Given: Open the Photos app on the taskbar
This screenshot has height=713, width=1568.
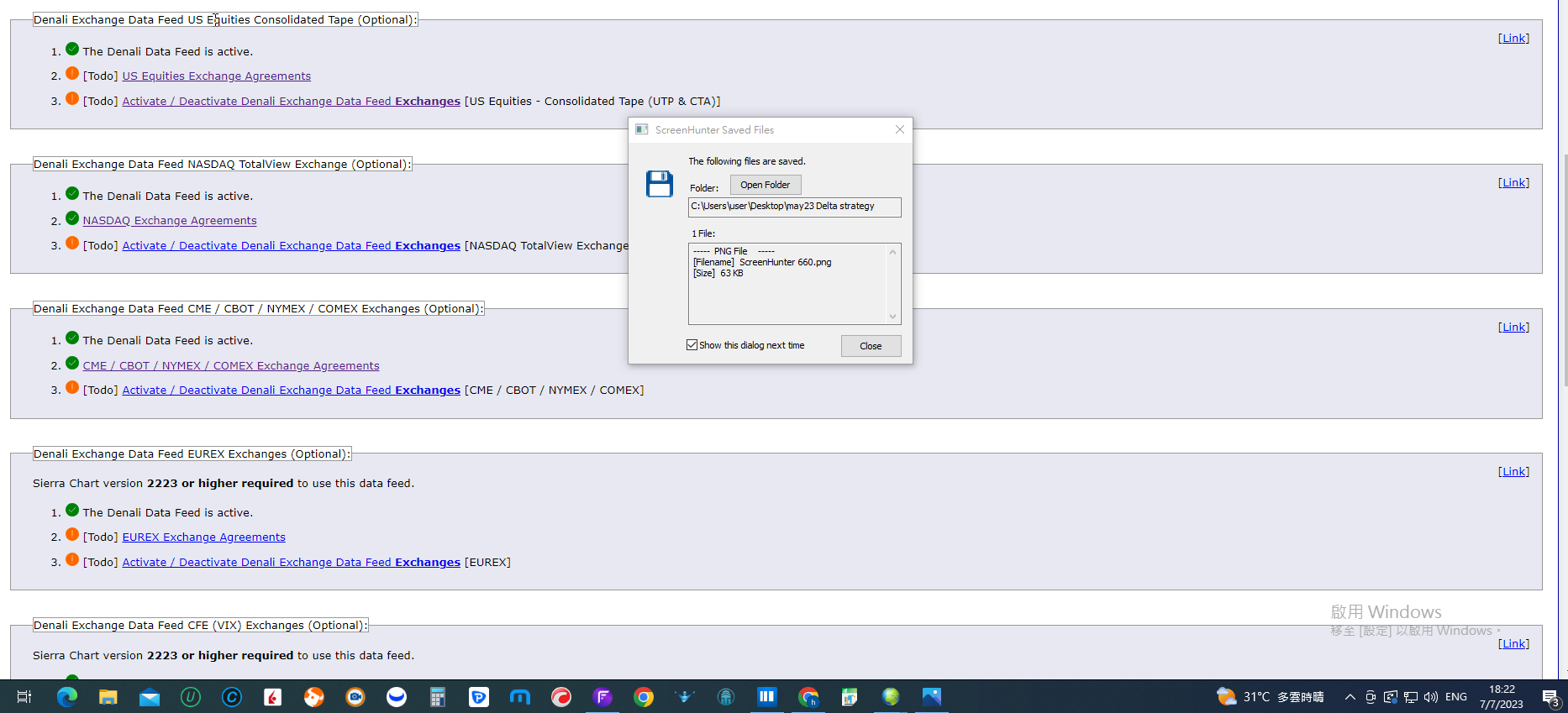Looking at the screenshot, I should [932, 696].
